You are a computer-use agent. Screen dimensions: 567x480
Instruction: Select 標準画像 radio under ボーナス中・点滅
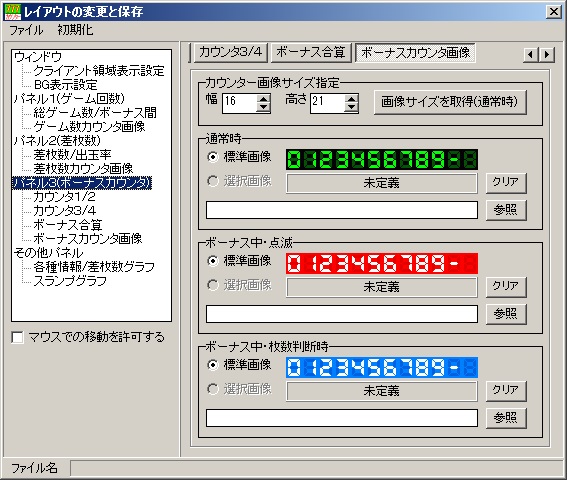coord(213,261)
